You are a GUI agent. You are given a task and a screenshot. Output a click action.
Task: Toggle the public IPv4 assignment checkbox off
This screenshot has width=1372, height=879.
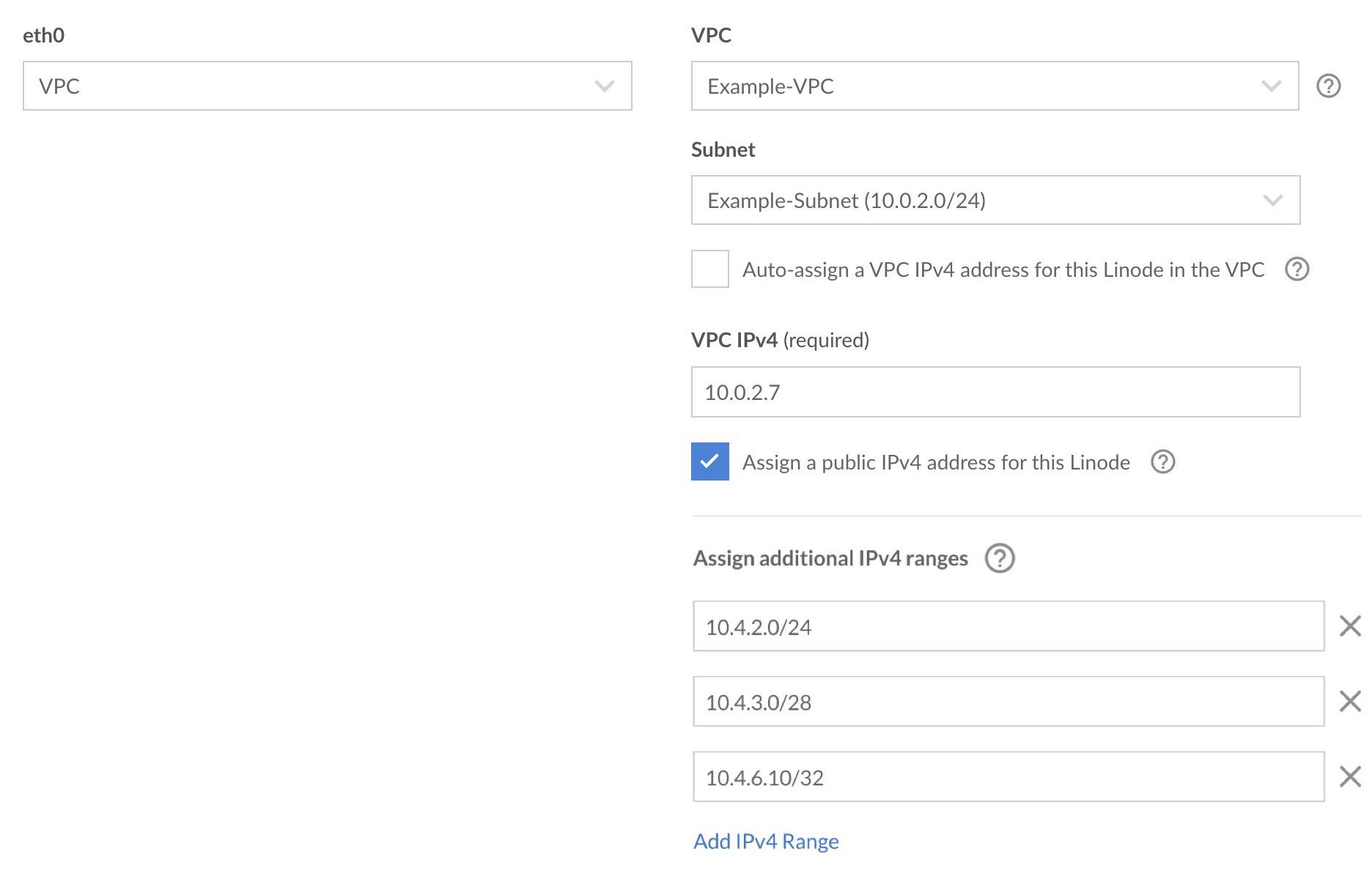pos(709,462)
